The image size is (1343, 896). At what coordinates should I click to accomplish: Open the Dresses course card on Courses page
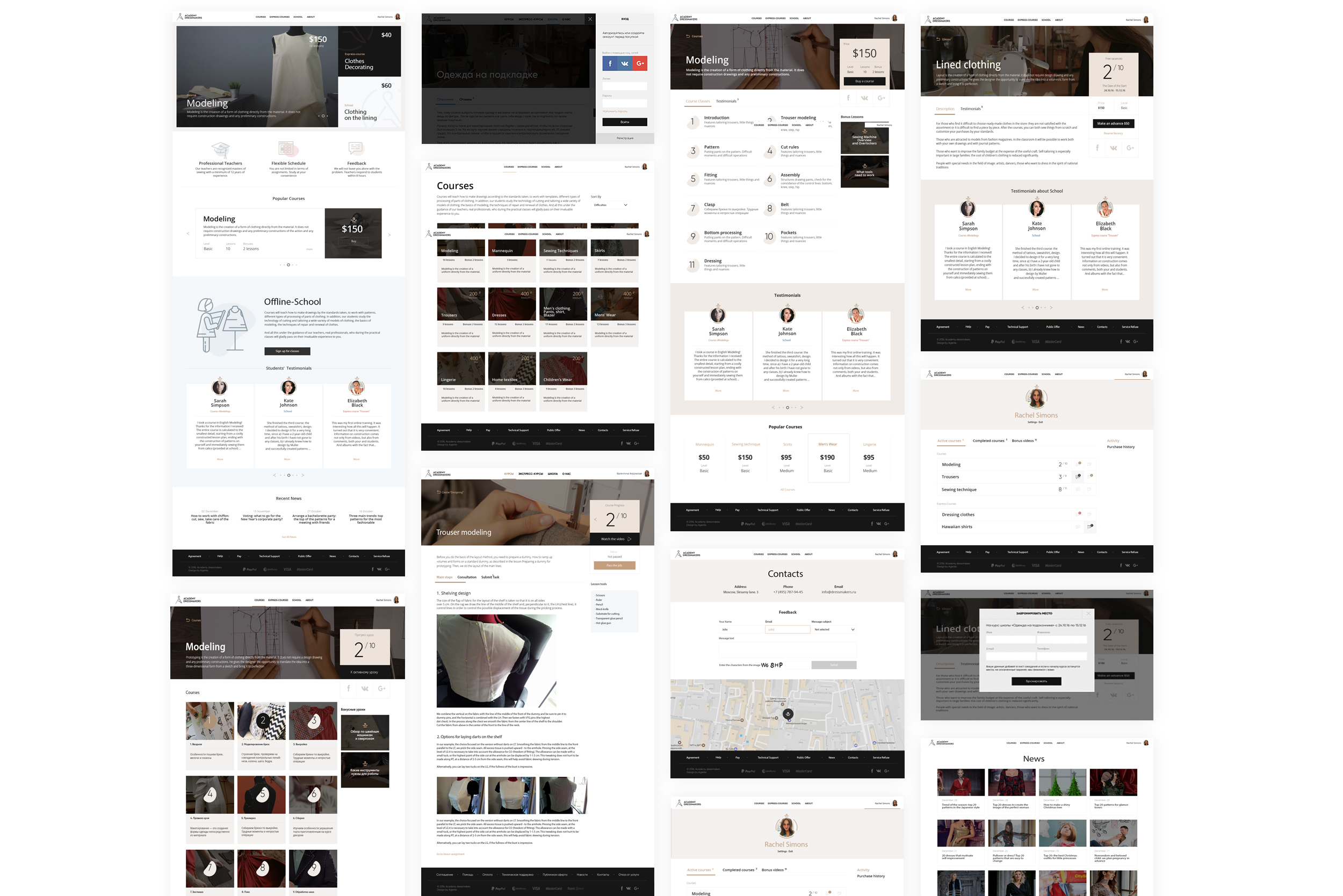(512, 317)
